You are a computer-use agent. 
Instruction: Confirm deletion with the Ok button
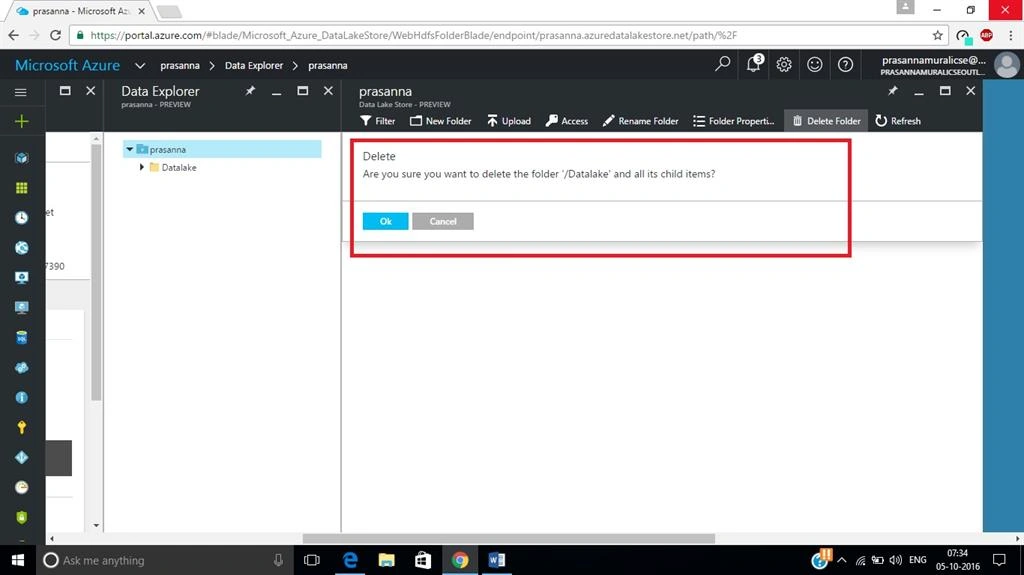(385, 222)
